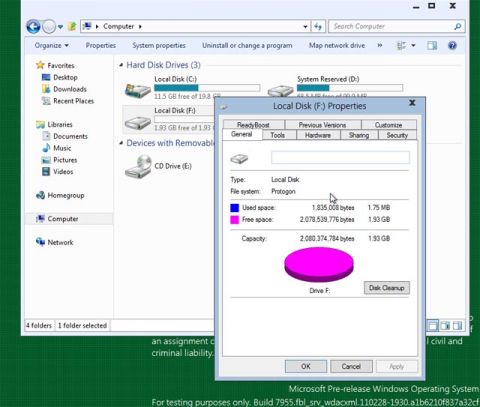Click the Change your view icon

pyautogui.click(x=401, y=45)
